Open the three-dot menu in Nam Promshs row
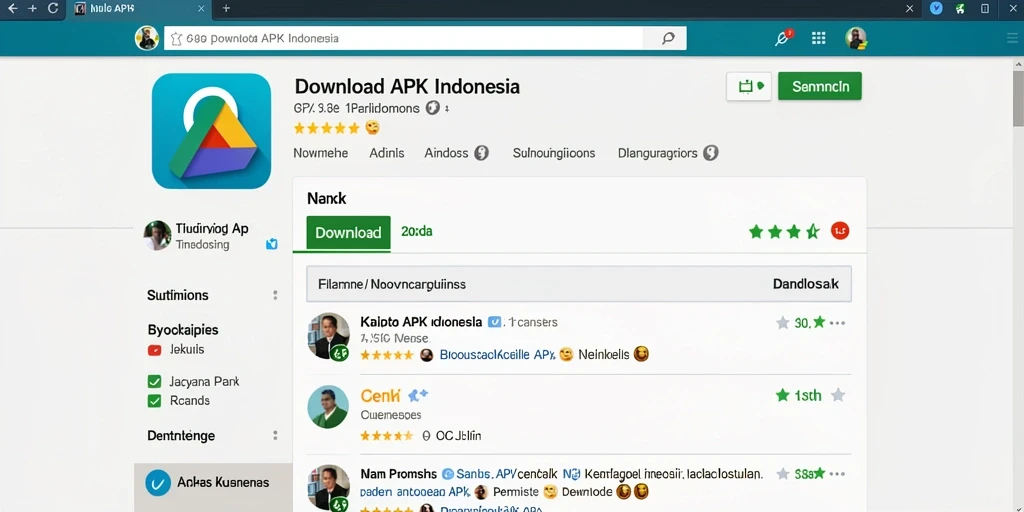The image size is (1024, 512). tap(837, 474)
